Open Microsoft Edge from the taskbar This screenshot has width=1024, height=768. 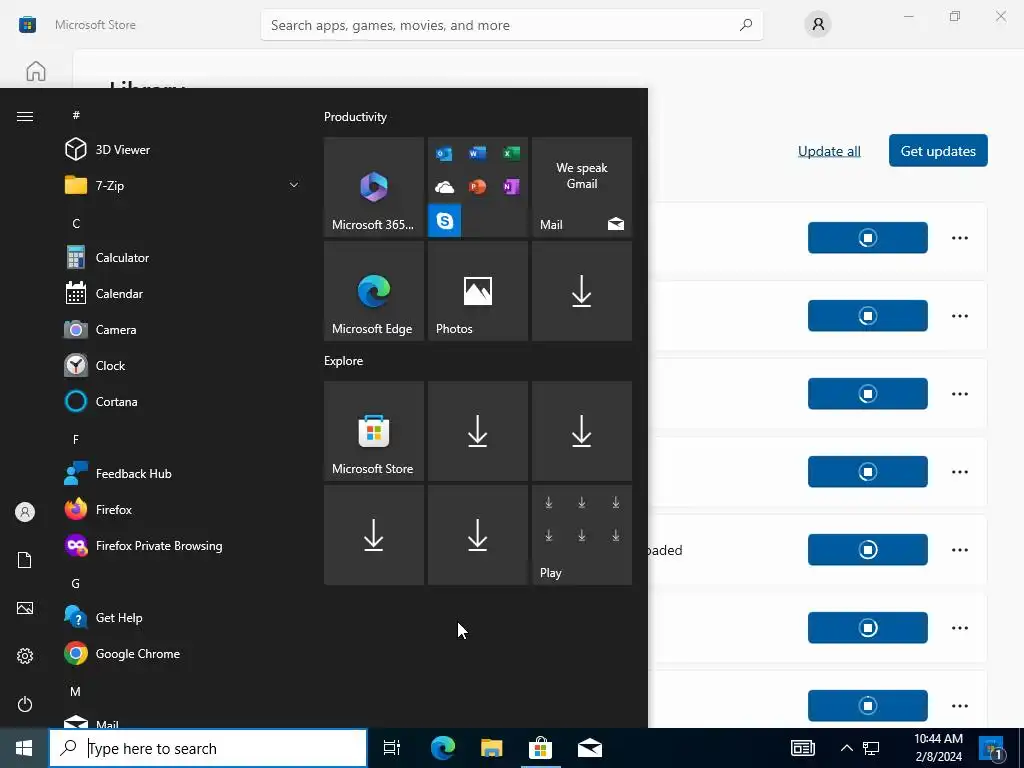443,748
